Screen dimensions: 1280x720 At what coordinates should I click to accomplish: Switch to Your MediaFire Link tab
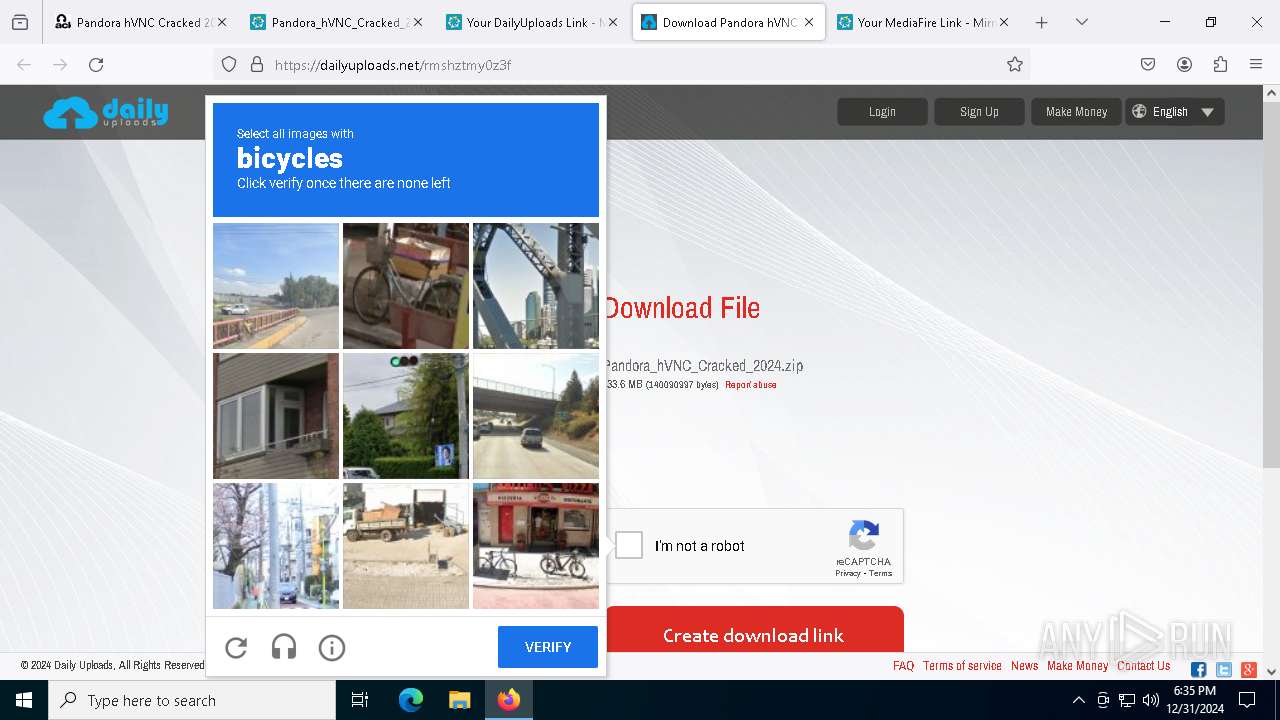923,22
